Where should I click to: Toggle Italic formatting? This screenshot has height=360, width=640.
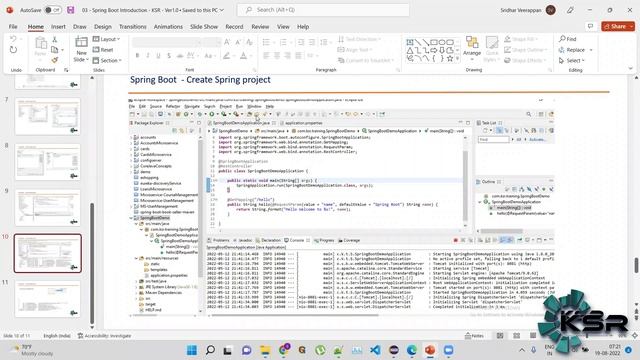(148, 56)
